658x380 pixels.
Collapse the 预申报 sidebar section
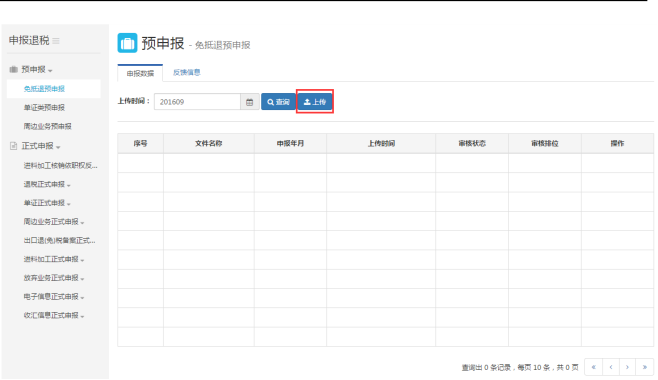tap(37, 70)
